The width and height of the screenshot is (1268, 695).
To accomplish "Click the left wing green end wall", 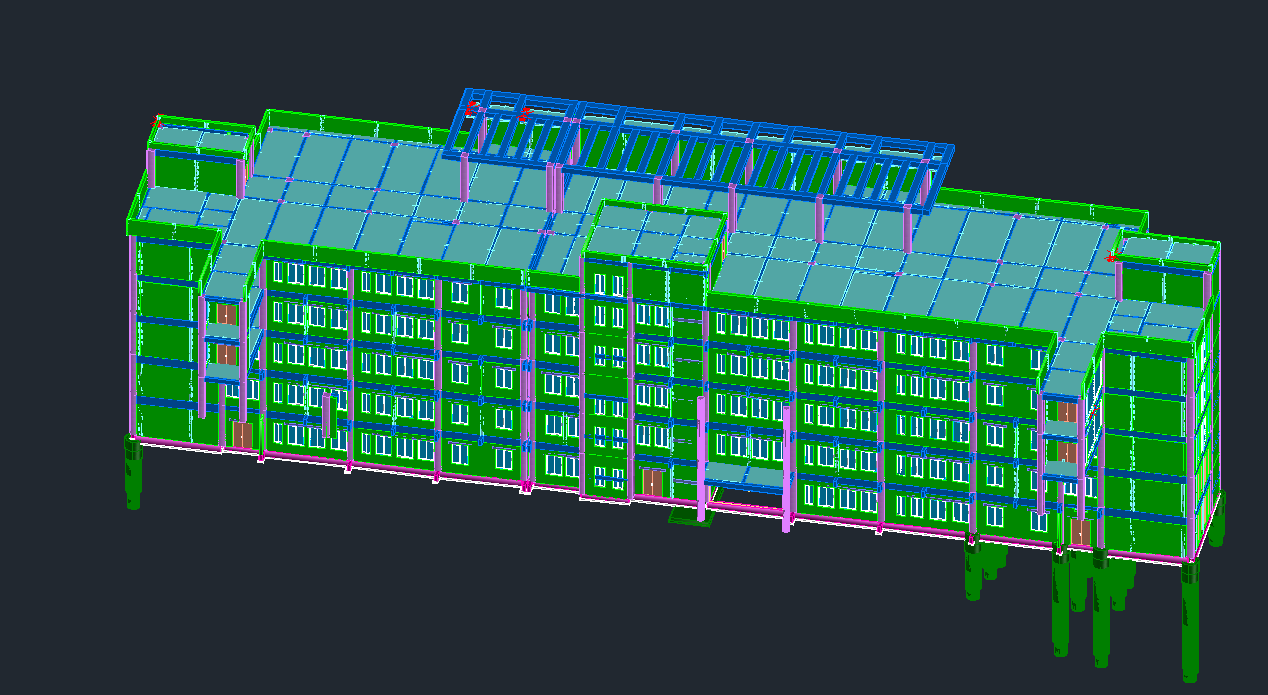I will click(x=163, y=340).
